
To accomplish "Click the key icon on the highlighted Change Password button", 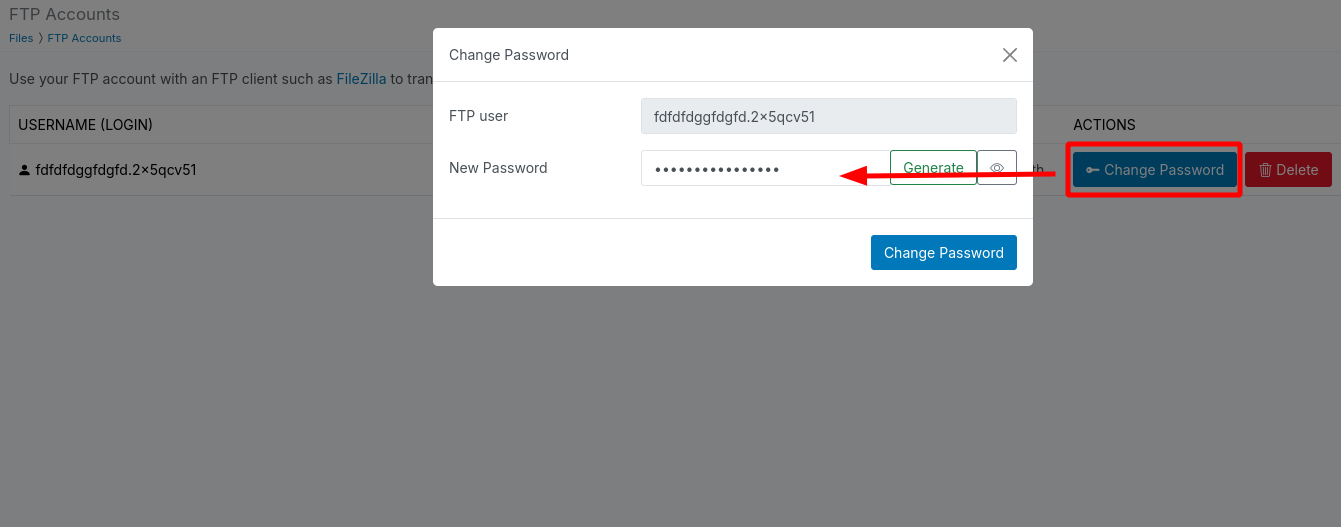I will [x=1093, y=170].
